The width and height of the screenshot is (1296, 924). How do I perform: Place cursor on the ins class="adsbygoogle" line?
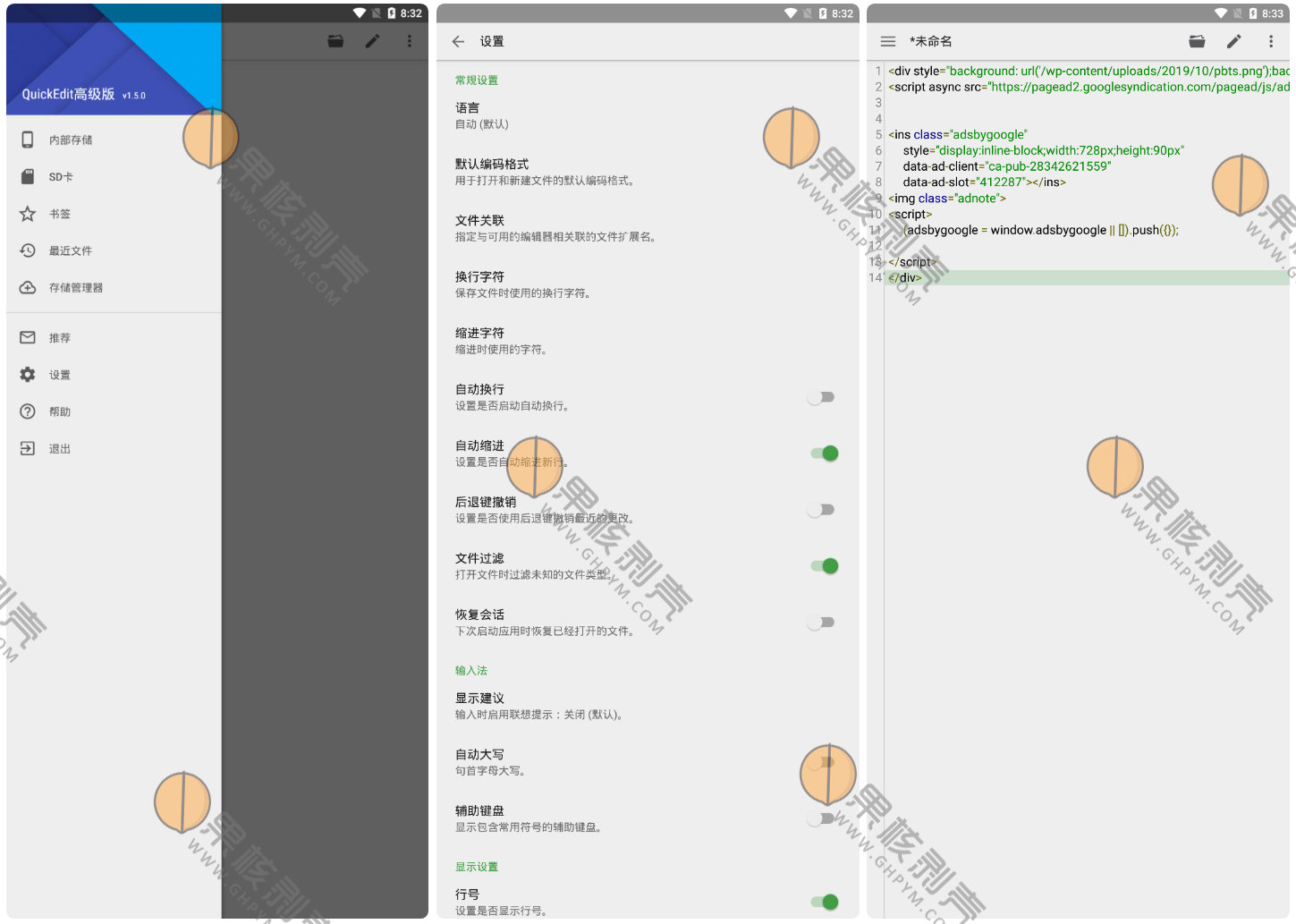click(958, 134)
